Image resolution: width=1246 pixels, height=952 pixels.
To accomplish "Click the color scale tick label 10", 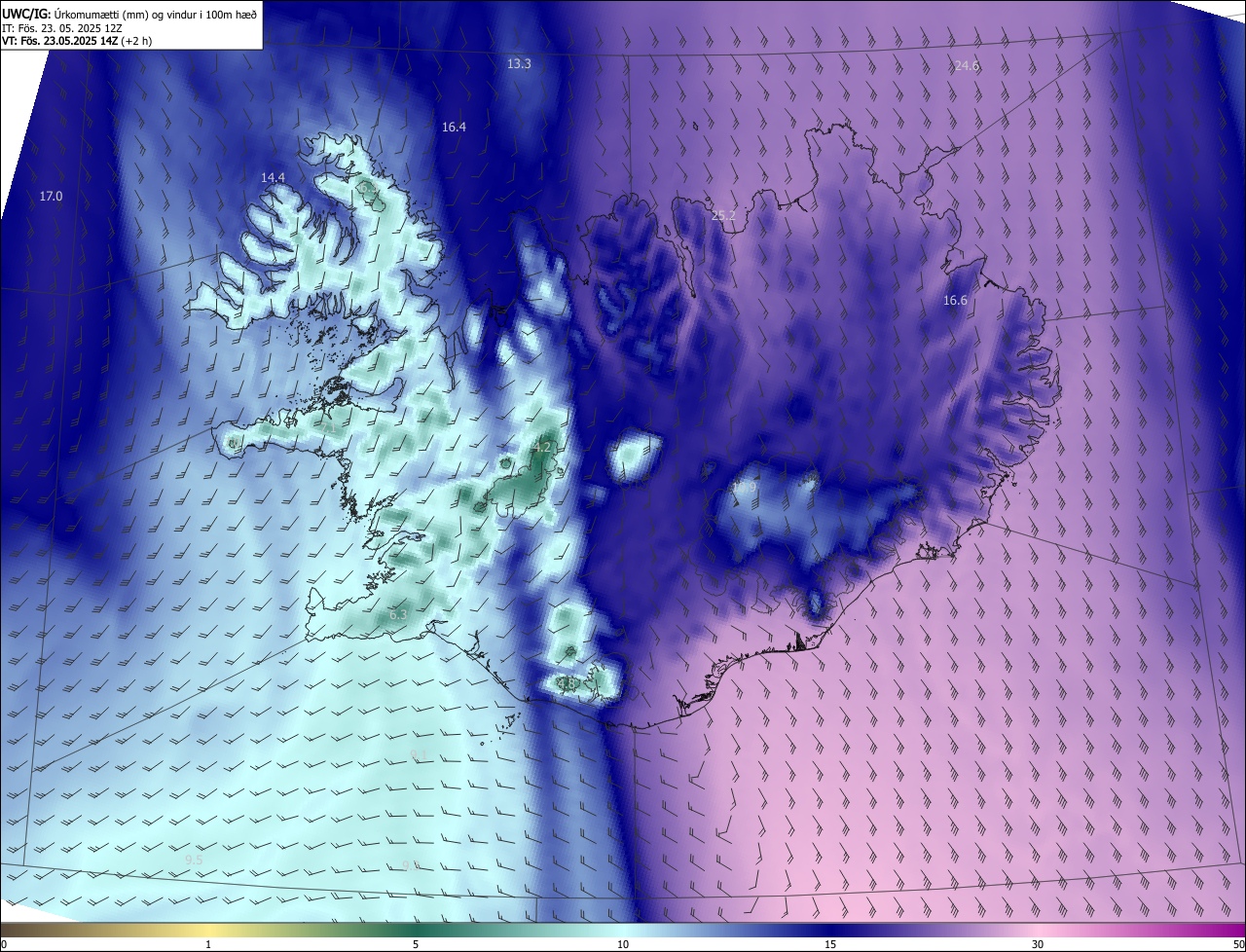I will [623, 945].
